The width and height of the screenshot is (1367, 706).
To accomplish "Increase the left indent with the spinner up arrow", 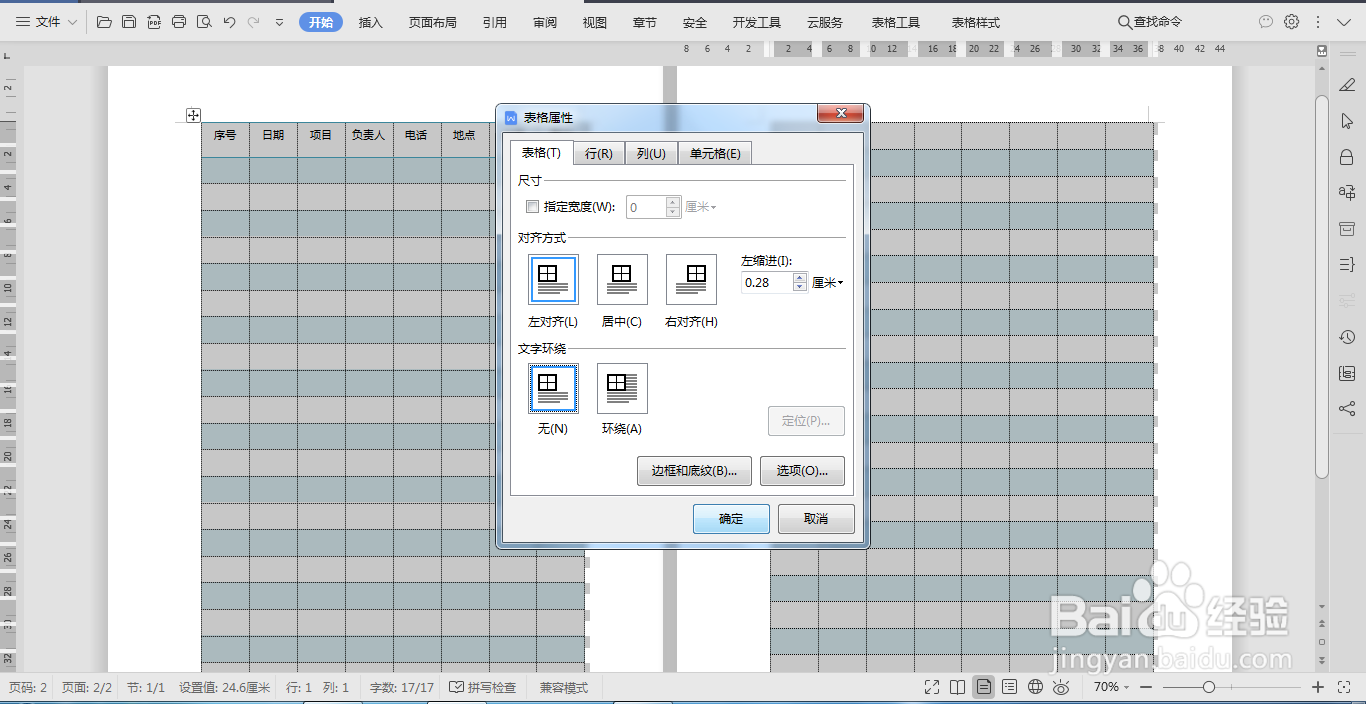I will pos(800,278).
